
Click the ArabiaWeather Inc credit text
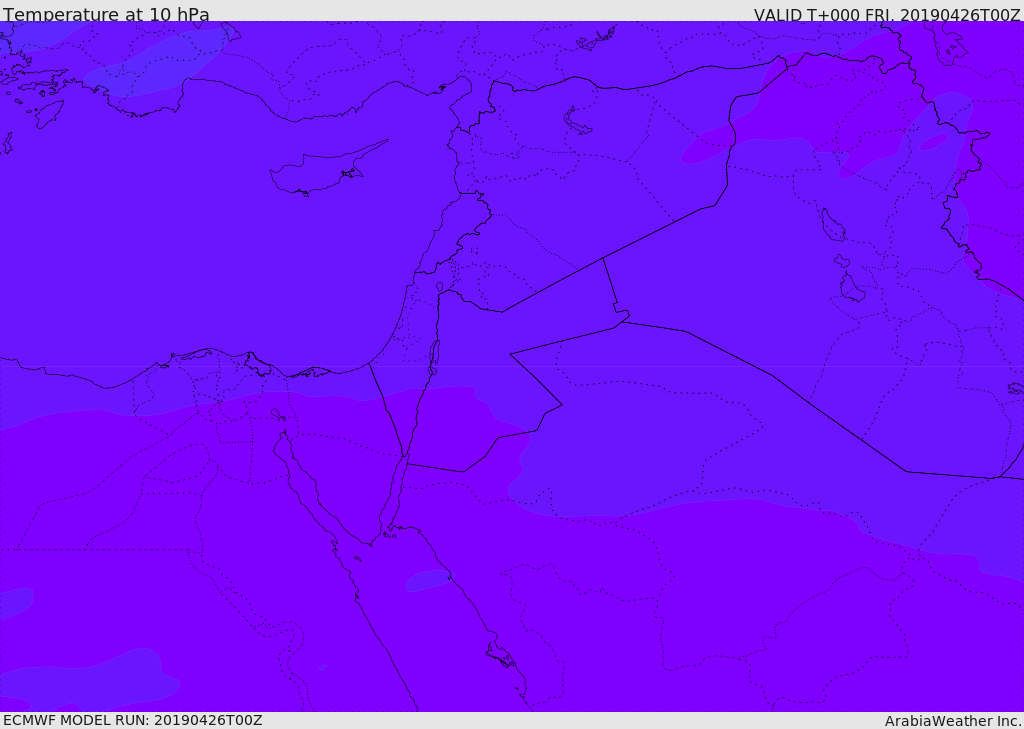pos(953,721)
